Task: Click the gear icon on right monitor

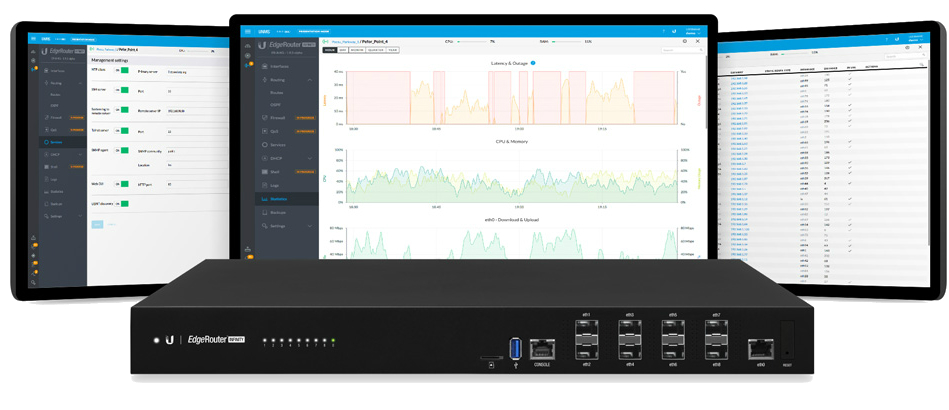Action: click(907, 47)
